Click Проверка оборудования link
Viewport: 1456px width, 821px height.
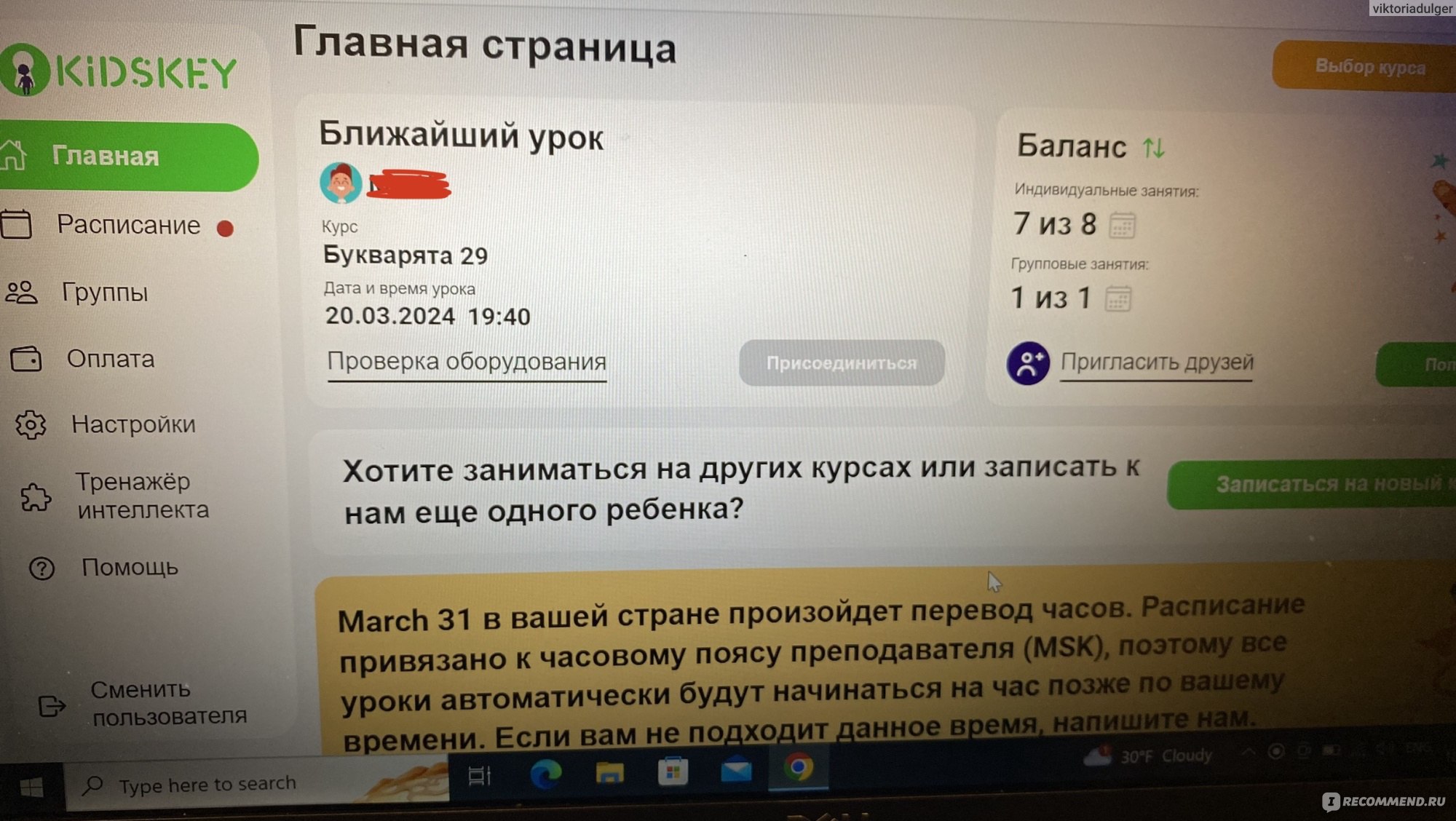467,362
